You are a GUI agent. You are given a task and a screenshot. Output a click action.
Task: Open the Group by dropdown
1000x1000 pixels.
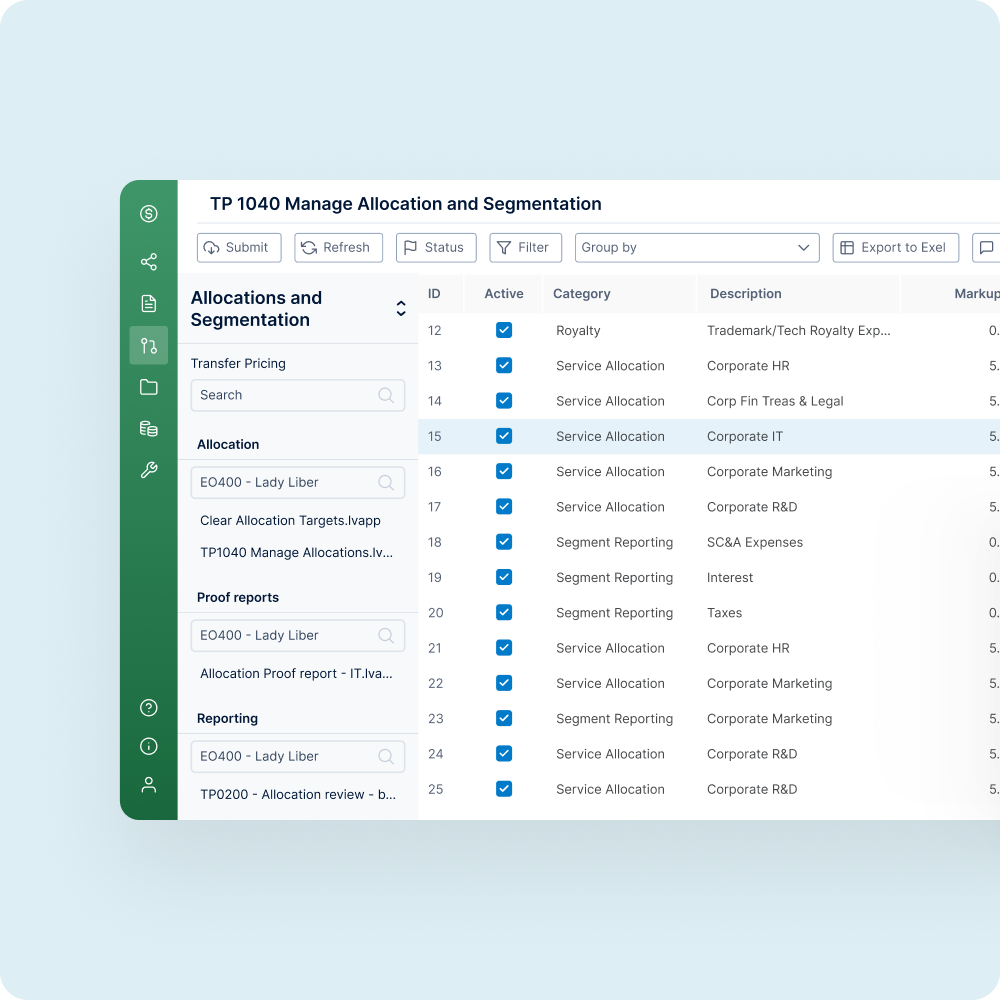[x=697, y=247]
